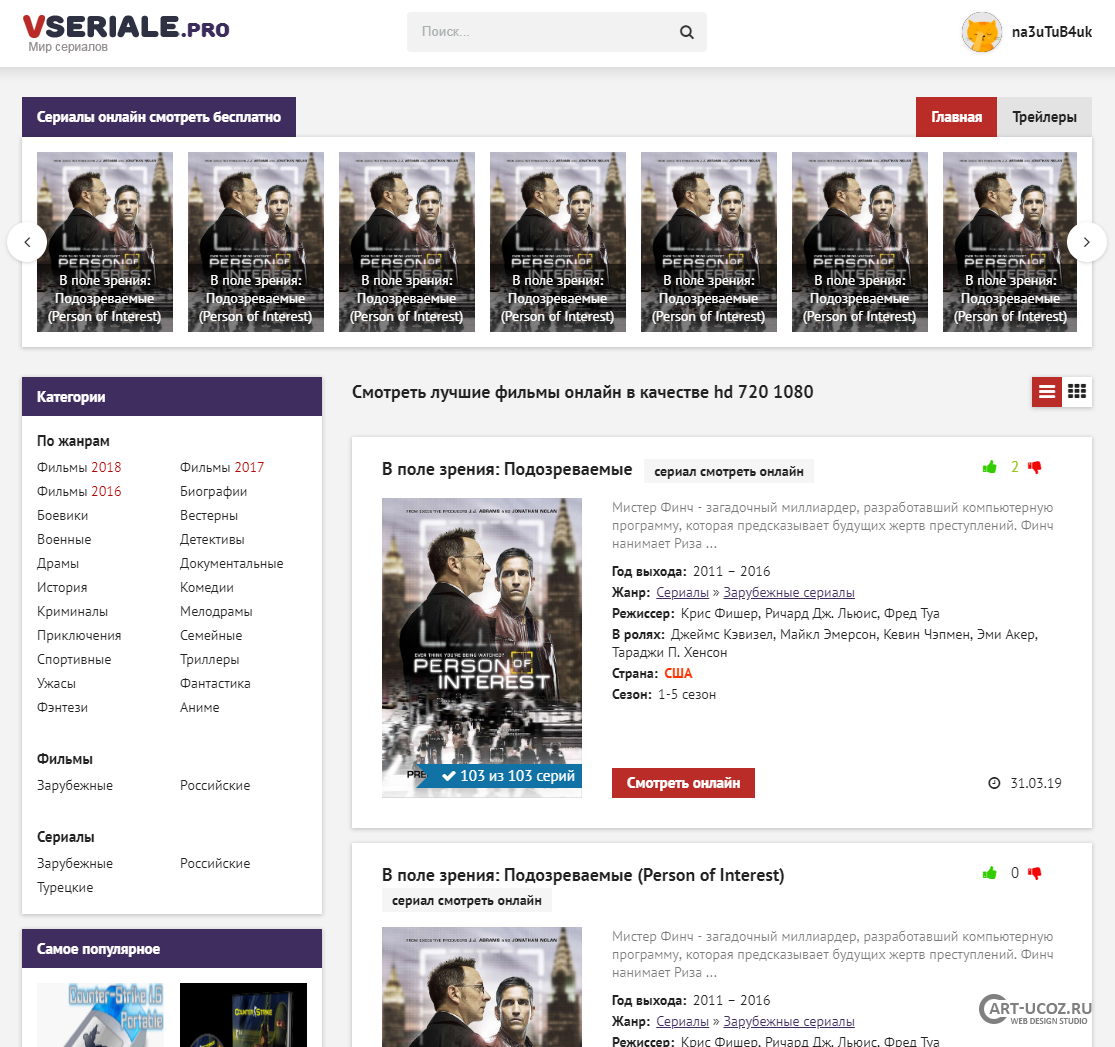Click the сериал смотреть онлайн tag in first card
This screenshot has height=1047, width=1115.
point(729,472)
